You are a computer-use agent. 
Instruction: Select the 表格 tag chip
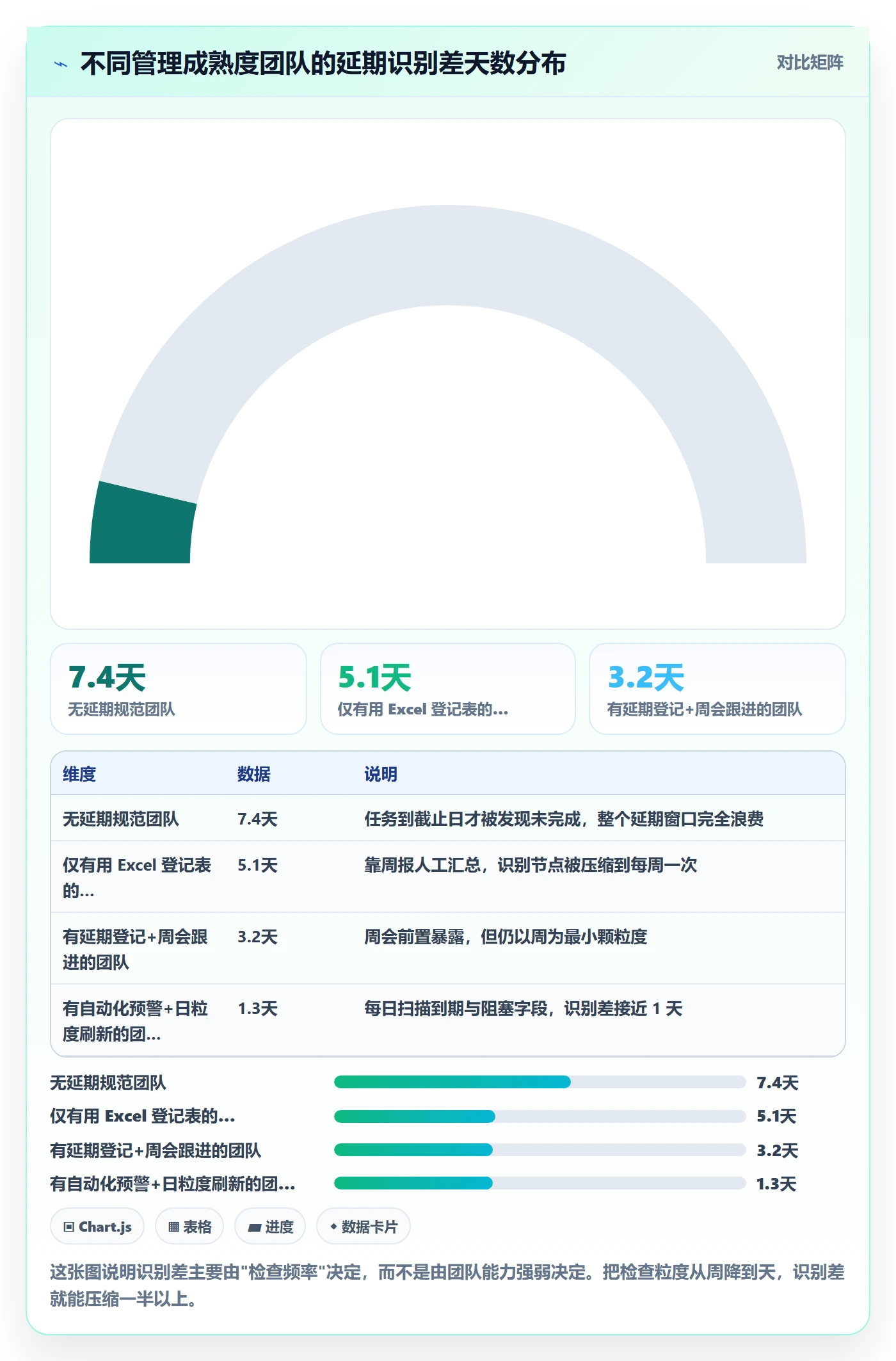(x=189, y=1227)
